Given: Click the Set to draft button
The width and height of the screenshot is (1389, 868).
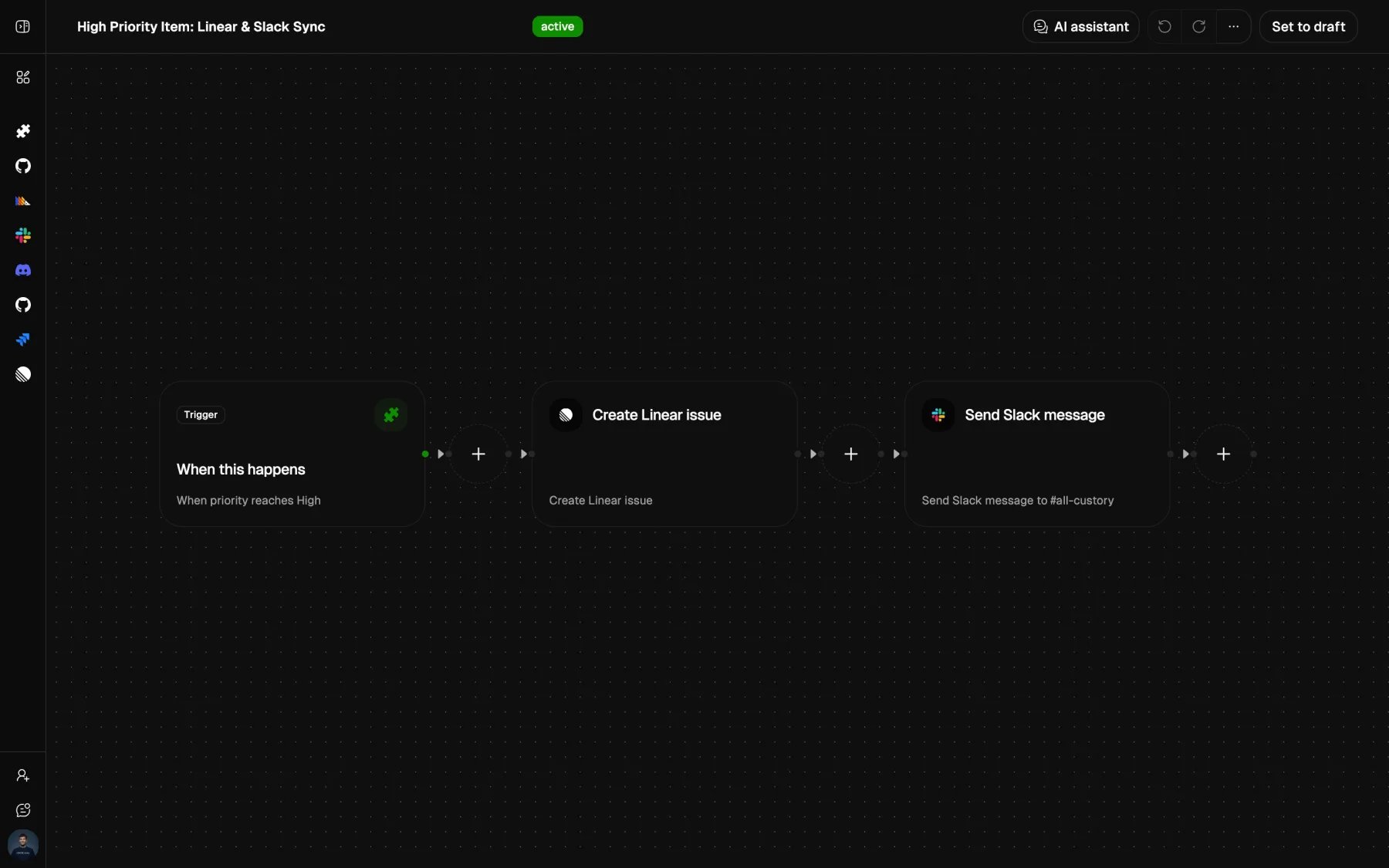Looking at the screenshot, I should click(1308, 27).
